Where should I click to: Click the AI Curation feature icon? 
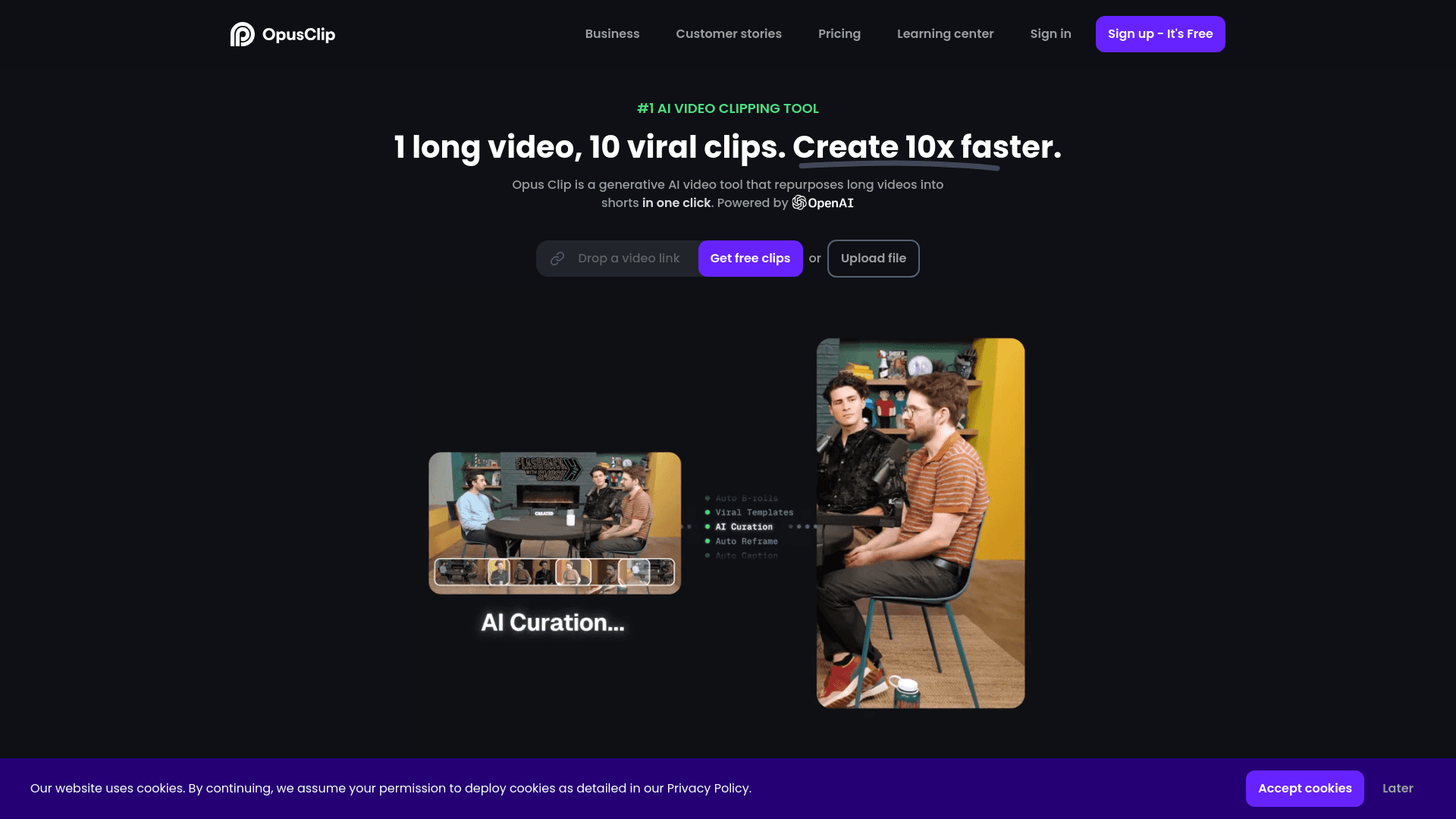(707, 526)
